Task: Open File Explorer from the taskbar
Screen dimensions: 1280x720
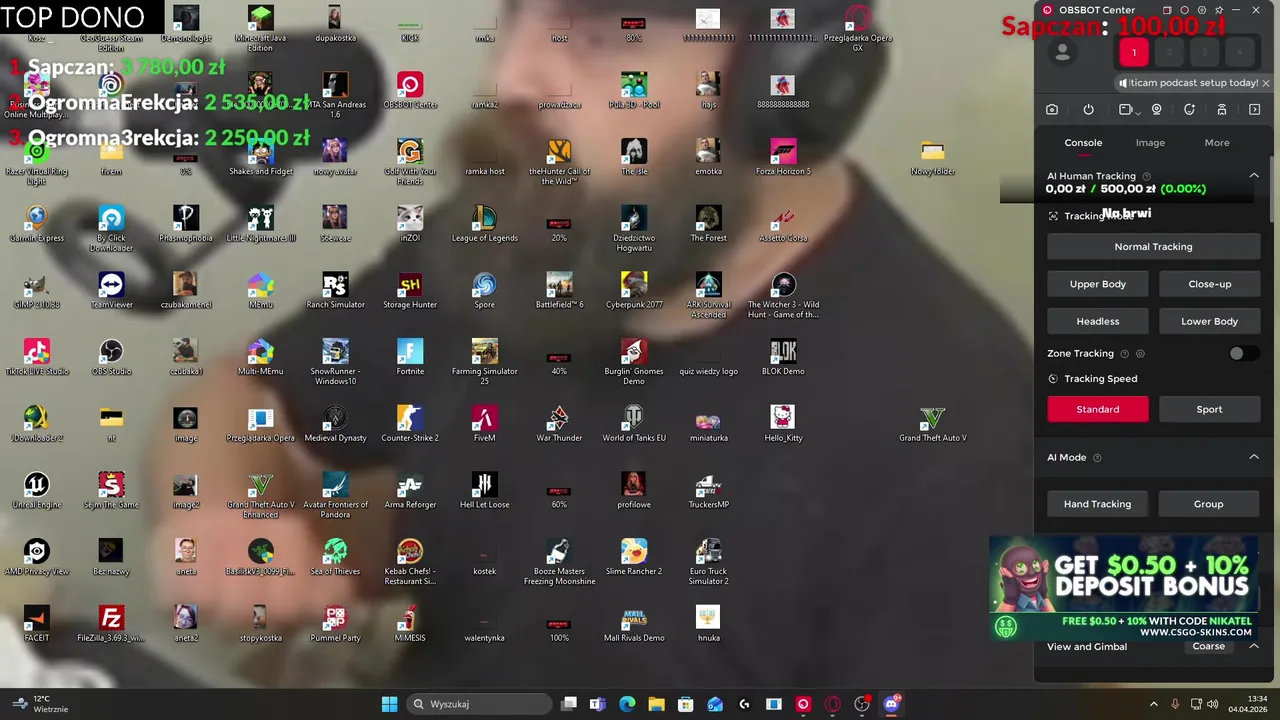Action: (x=656, y=704)
